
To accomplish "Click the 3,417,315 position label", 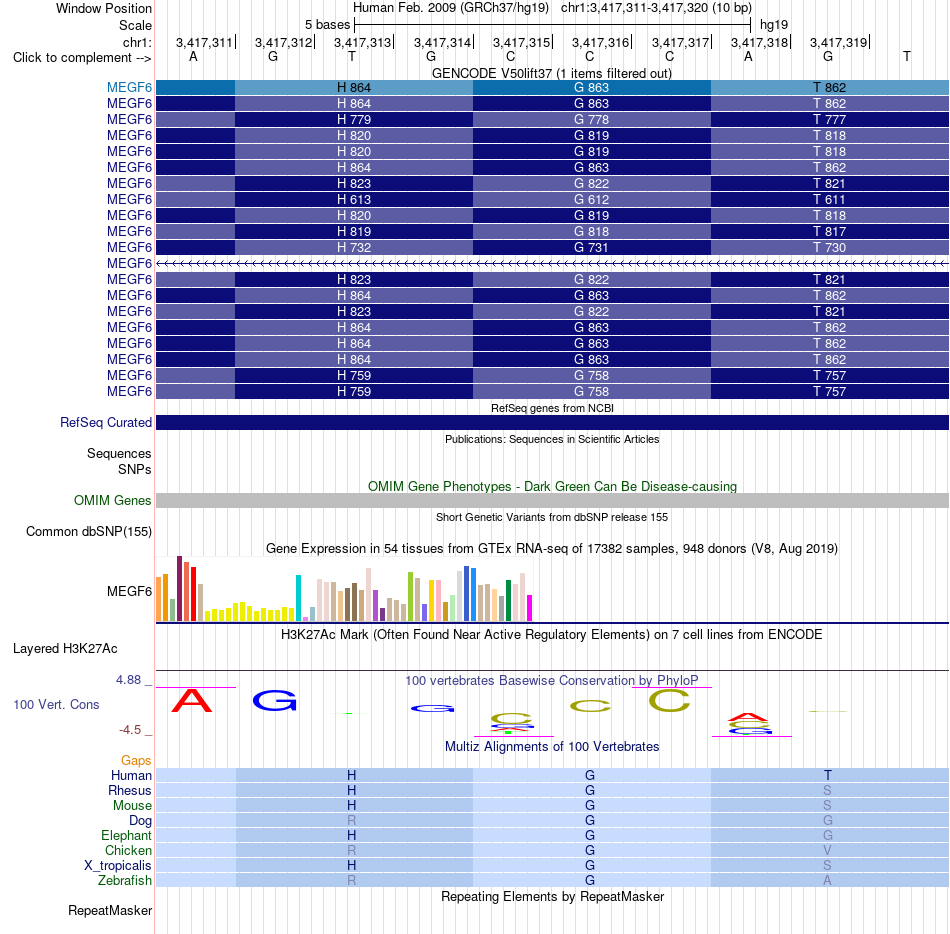I will pos(521,42).
